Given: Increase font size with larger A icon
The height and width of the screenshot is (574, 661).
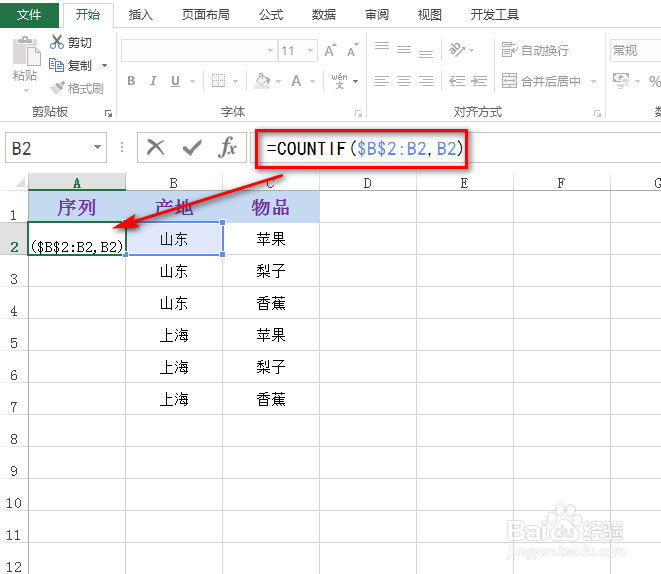Looking at the screenshot, I should pos(330,51).
